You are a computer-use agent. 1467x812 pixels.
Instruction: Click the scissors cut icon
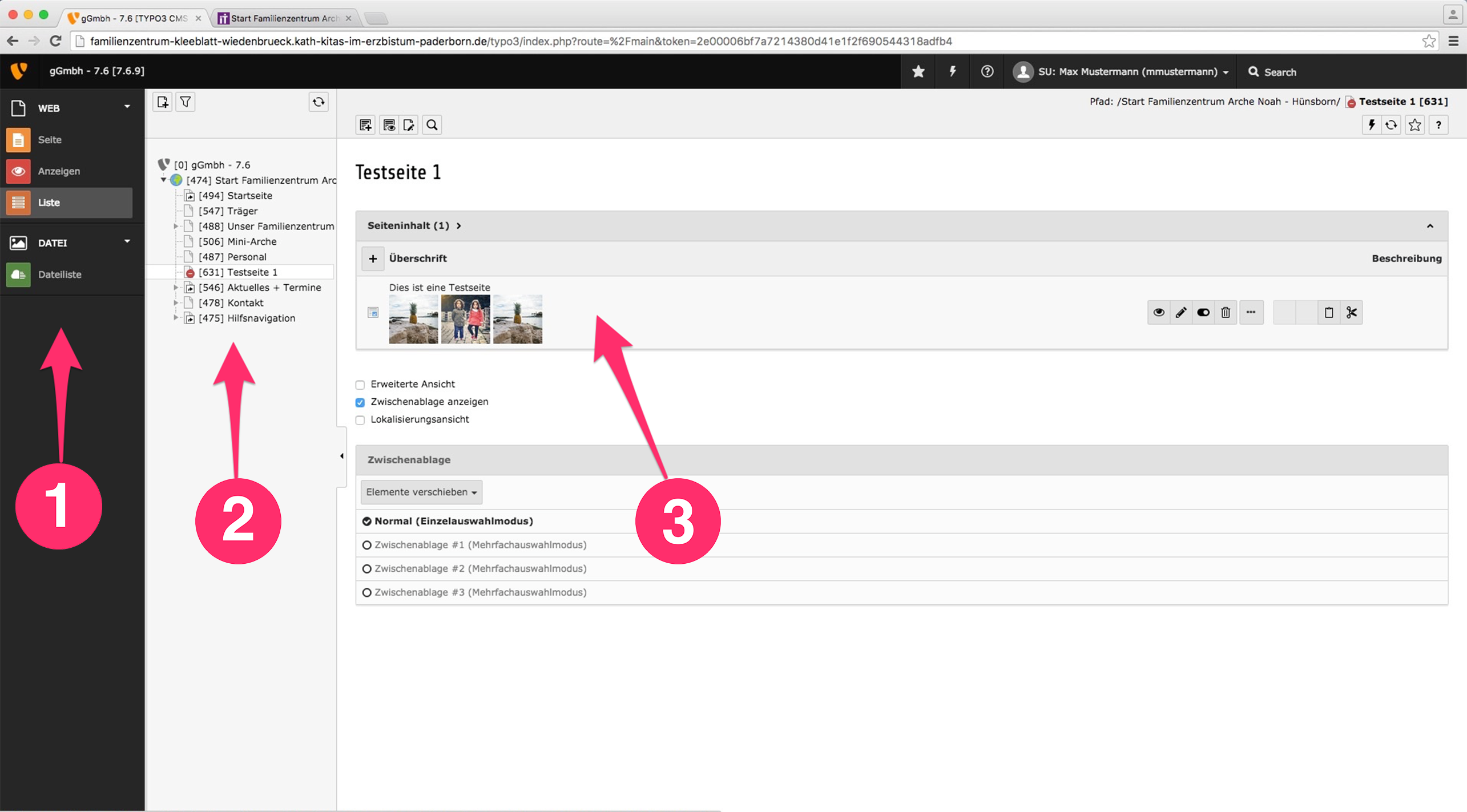point(1351,313)
